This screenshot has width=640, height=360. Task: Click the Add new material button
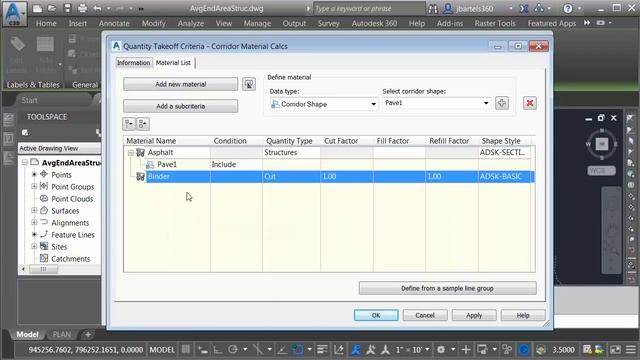click(180, 84)
